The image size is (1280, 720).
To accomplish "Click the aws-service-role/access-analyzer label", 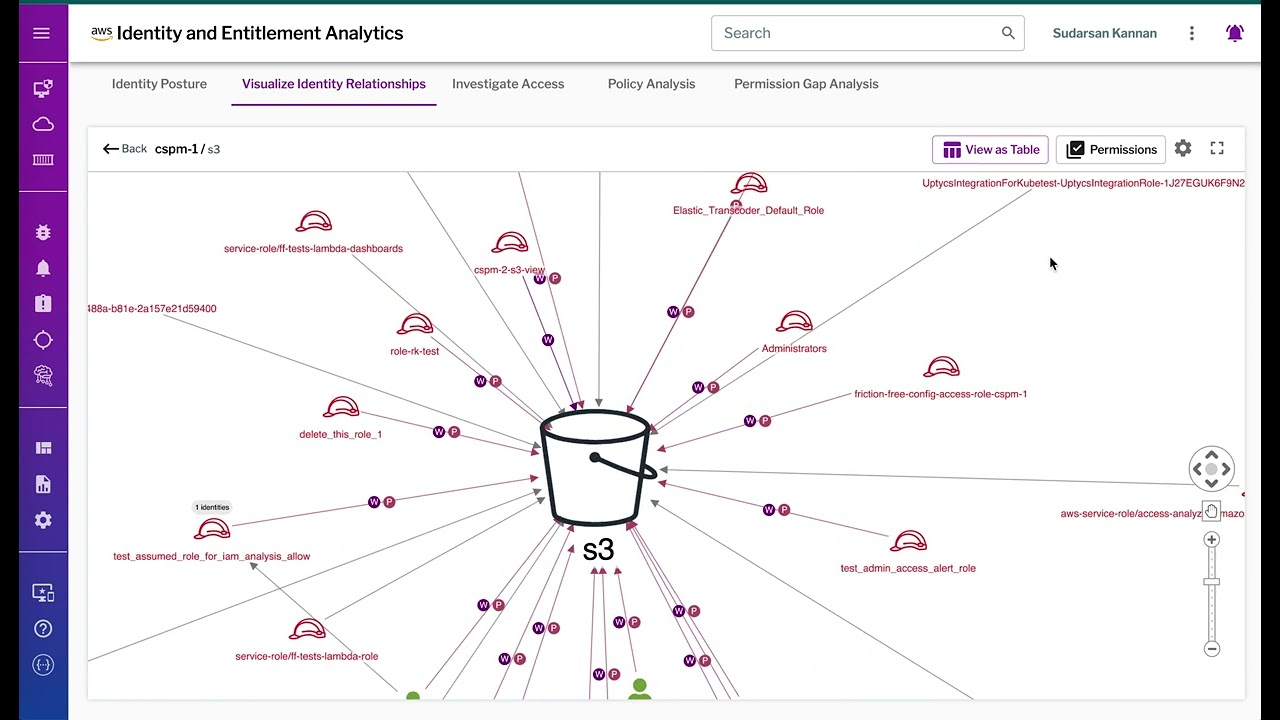I will coord(1152,513).
